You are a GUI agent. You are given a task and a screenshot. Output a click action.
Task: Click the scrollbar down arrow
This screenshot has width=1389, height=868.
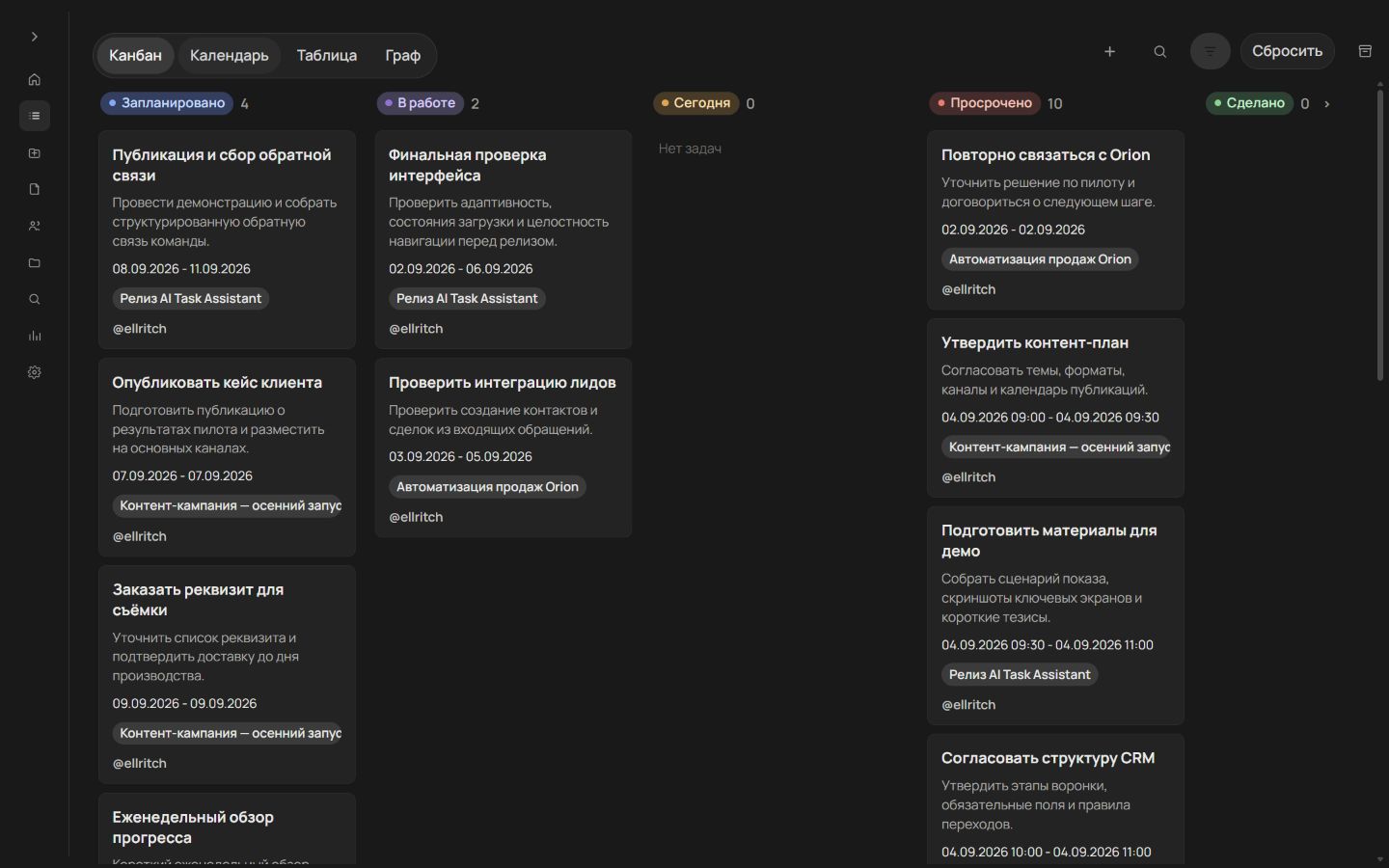tap(1379, 859)
